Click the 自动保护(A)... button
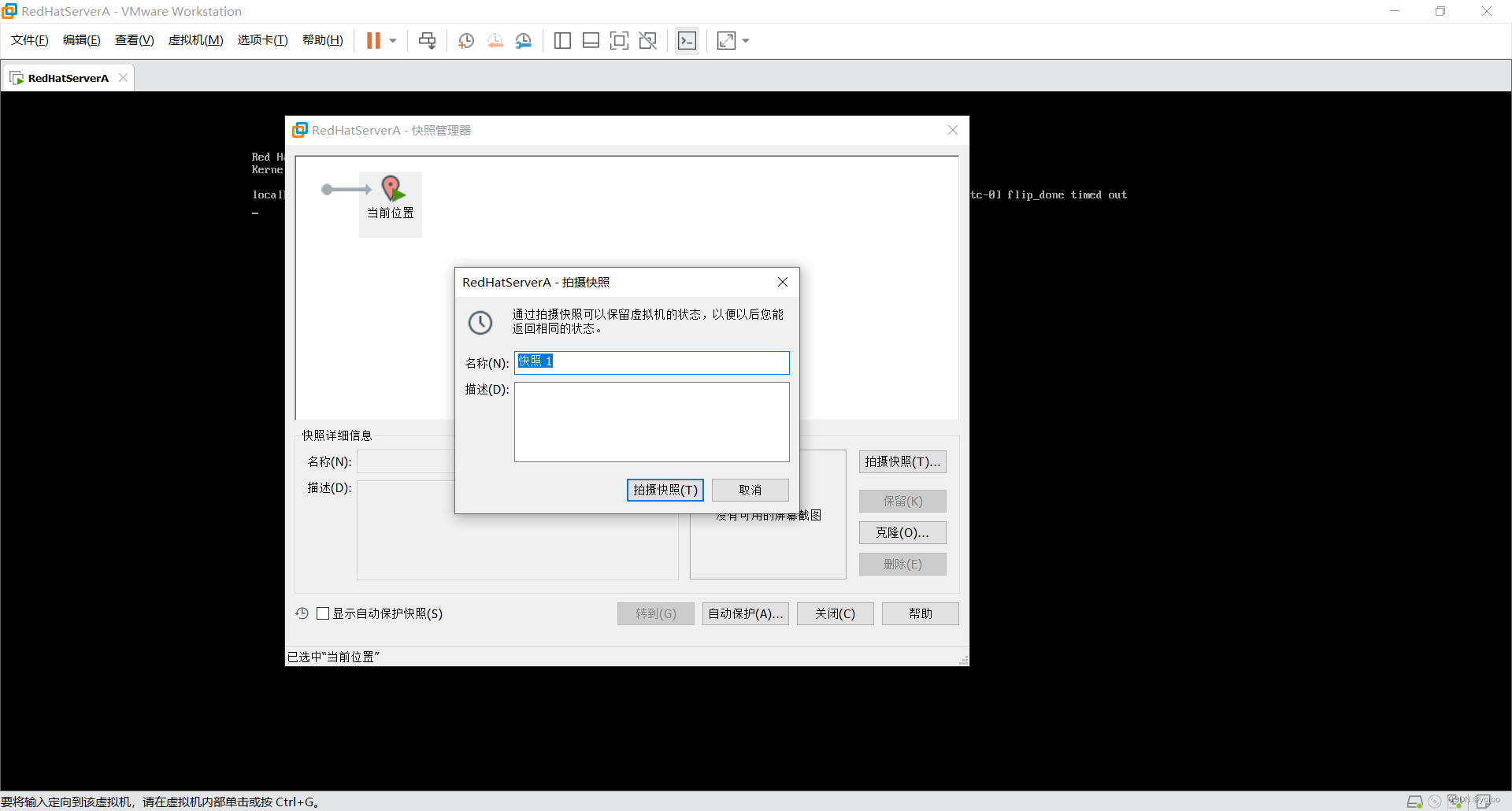 point(746,613)
